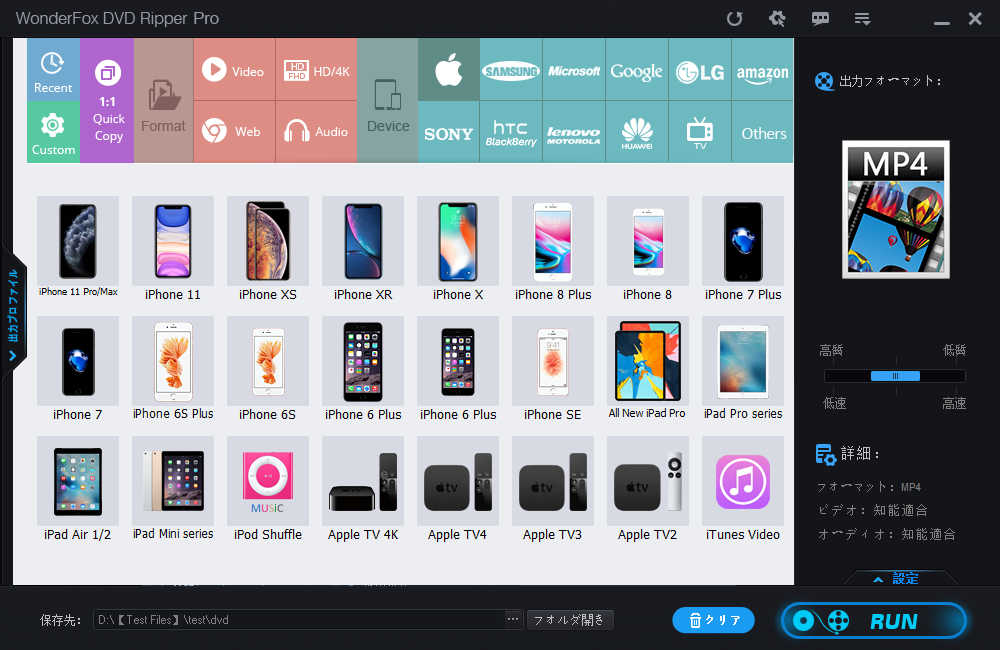Switch to the Device category tab
The image size is (1000, 650).
coord(388,100)
